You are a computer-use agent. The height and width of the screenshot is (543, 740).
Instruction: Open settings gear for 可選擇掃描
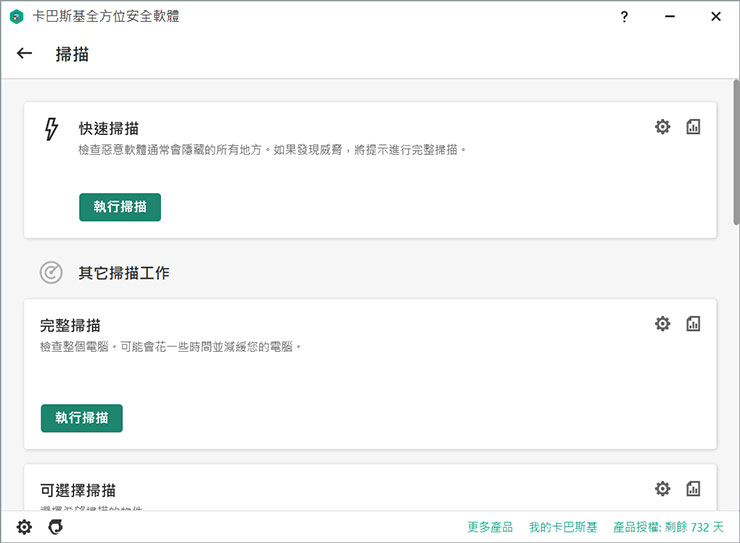tap(662, 488)
